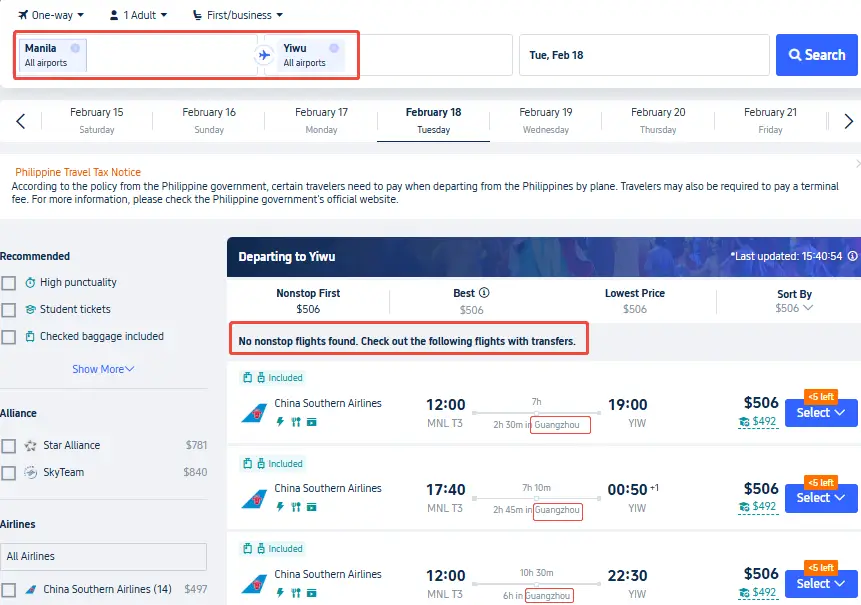This screenshot has width=861, height=605.
Task: Enable the High punctuality filter checkbox
Action: pos(9,283)
